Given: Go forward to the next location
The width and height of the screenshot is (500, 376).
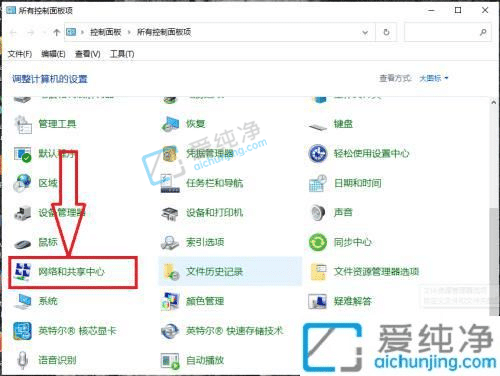Looking at the screenshot, I should point(31,32).
